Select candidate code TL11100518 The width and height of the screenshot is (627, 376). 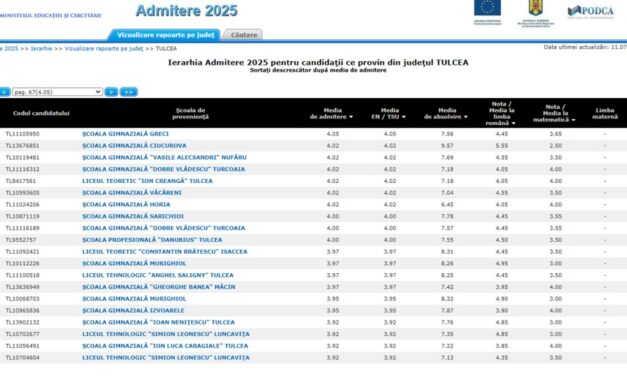coord(22,275)
